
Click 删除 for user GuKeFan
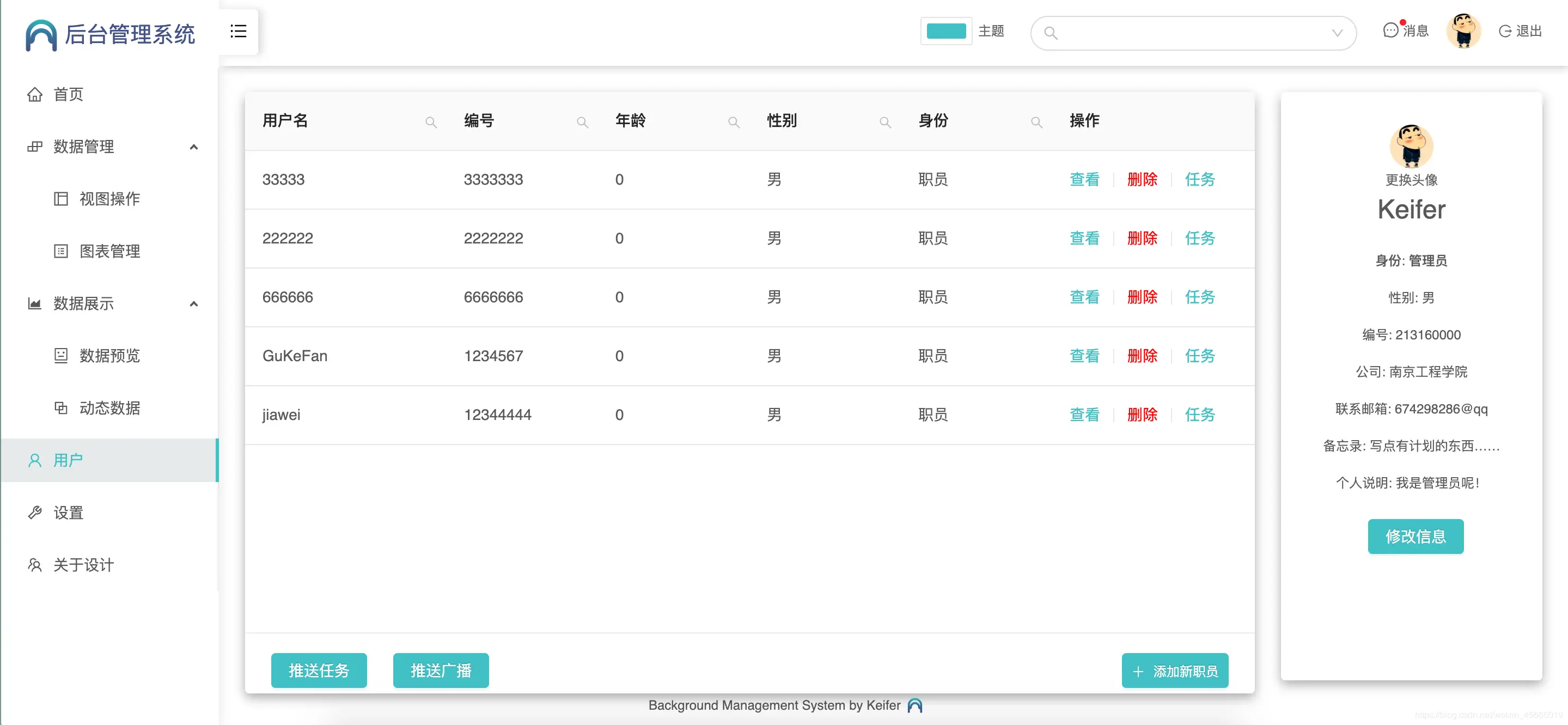[x=1142, y=356]
